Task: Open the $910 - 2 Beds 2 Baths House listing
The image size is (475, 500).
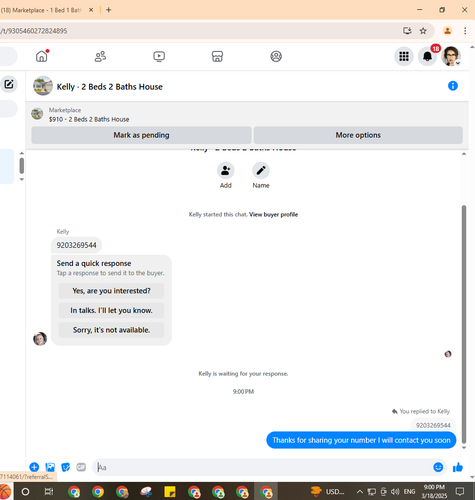Action: click(x=89, y=119)
